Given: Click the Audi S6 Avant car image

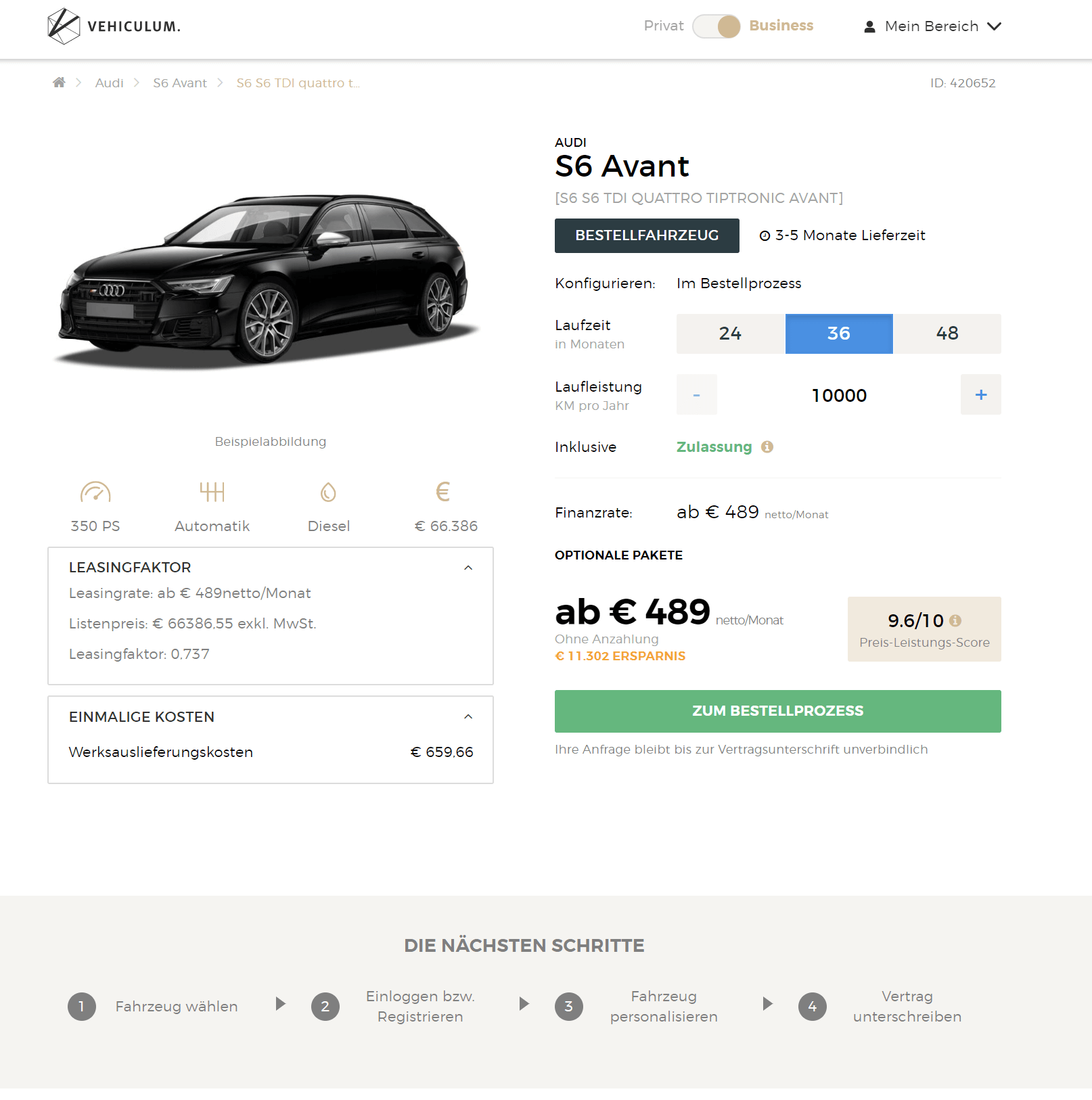Looking at the screenshot, I should pos(267,281).
